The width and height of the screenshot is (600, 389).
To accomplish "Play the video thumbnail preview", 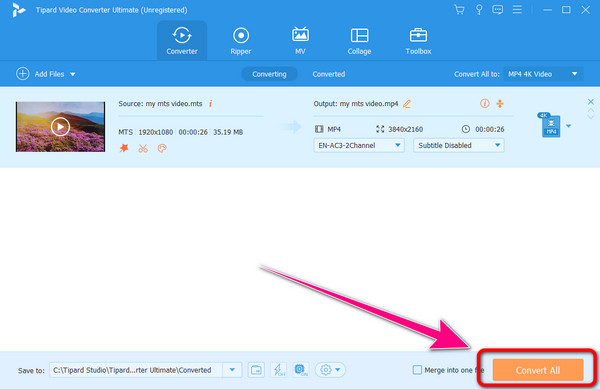I will point(60,127).
